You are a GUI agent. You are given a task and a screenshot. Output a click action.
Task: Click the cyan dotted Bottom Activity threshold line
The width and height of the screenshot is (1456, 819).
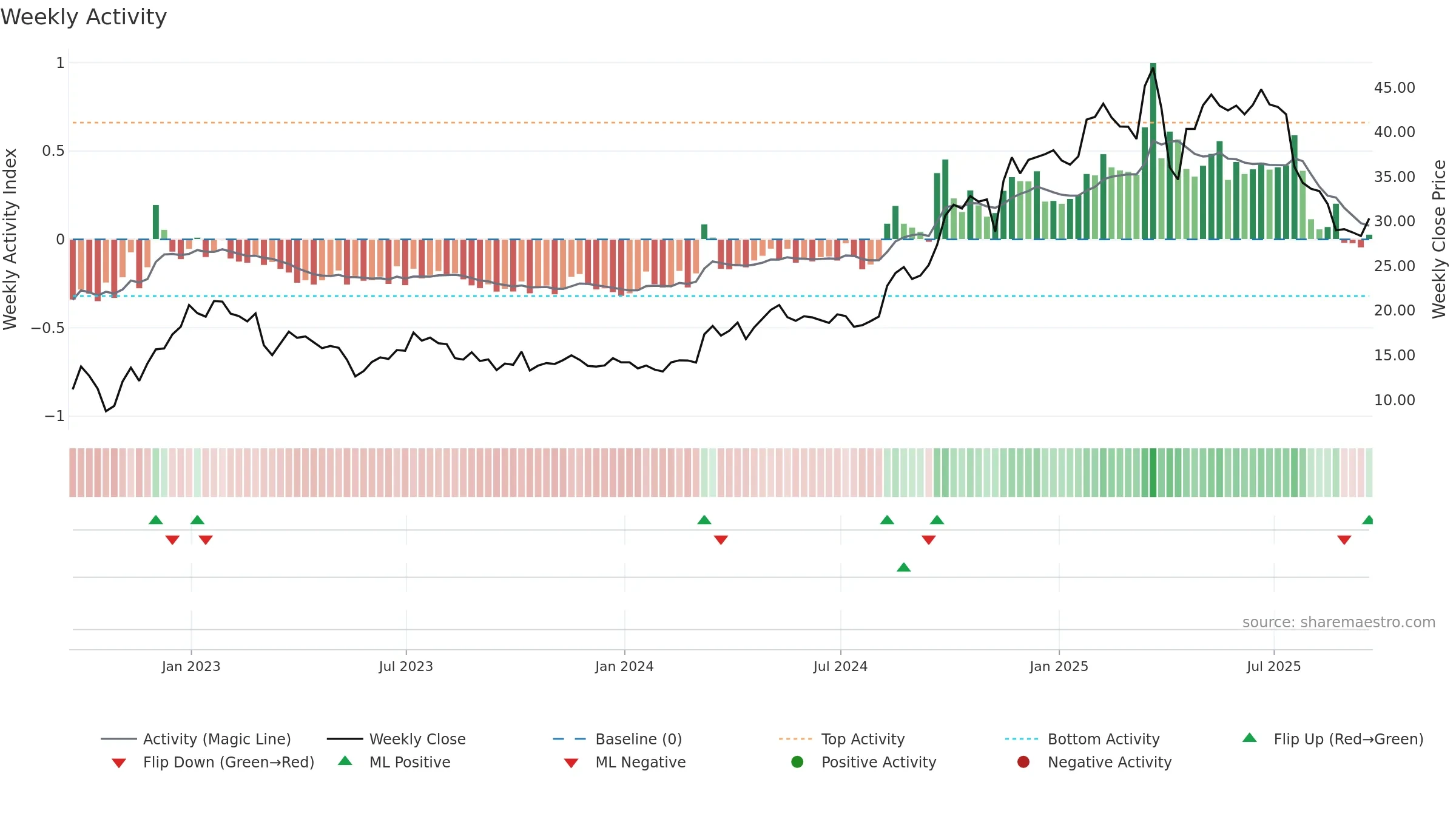point(721,296)
